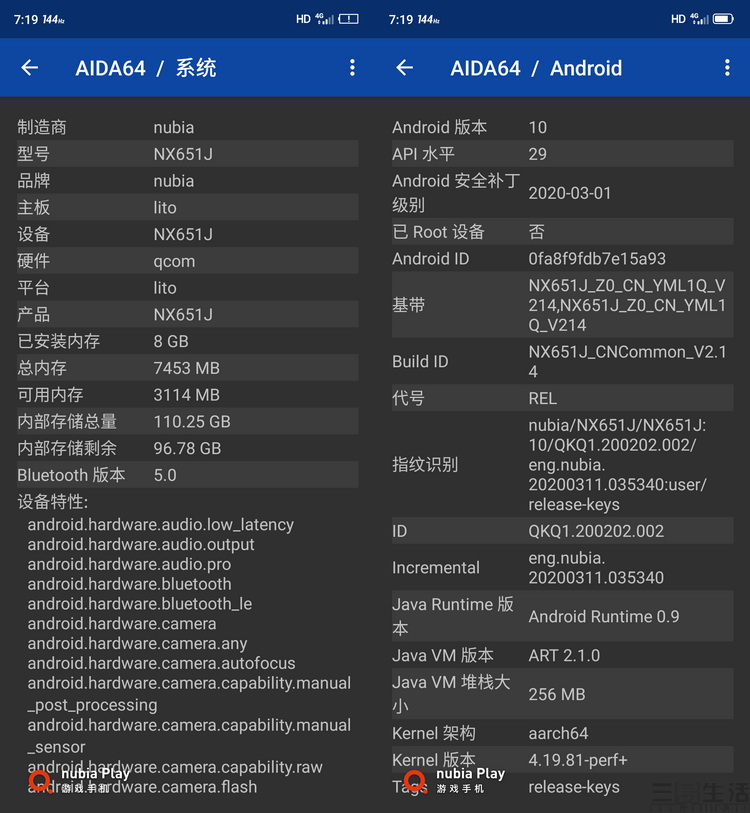Viewport: 750px width, 813px height.
Task: Select the Android ID row
Action: tap(562, 258)
